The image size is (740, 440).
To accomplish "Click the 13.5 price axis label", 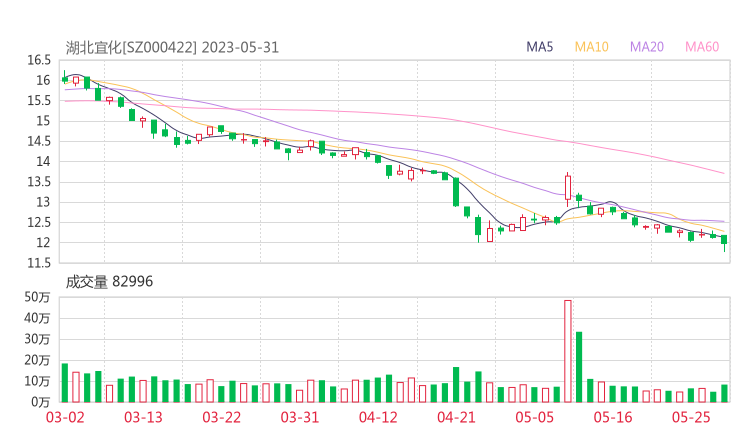I will point(39,182).
